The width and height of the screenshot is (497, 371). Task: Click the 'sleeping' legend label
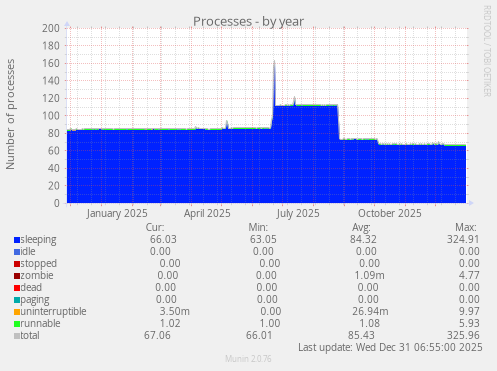click(38, 240)
